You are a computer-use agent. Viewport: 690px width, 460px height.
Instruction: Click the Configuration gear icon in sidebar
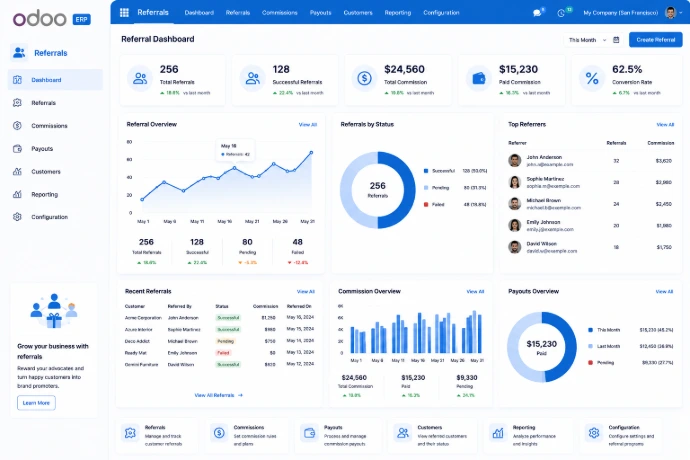point(17,217)
